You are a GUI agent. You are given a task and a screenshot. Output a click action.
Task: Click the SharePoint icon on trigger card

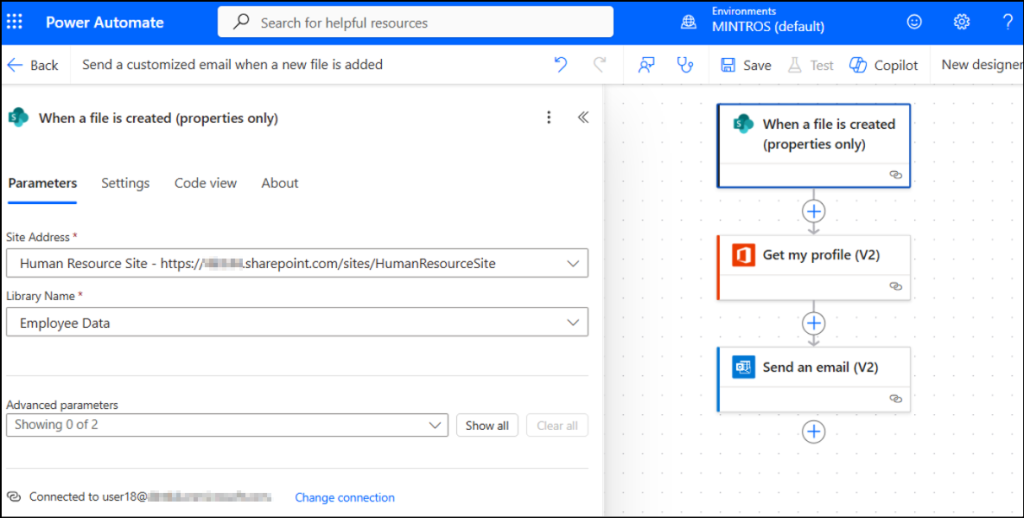coord(743,123)
